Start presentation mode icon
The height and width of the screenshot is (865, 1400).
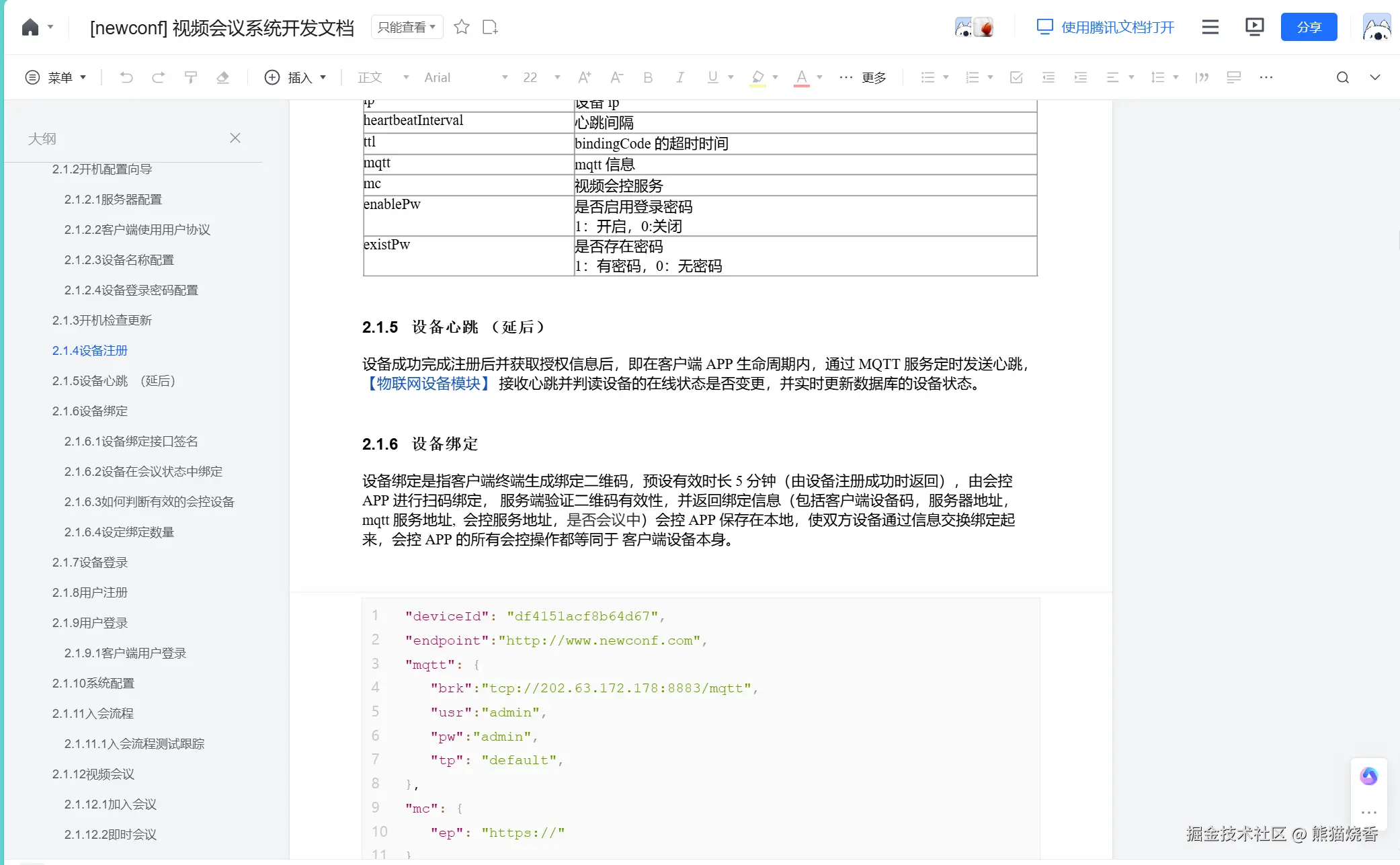1254,27
